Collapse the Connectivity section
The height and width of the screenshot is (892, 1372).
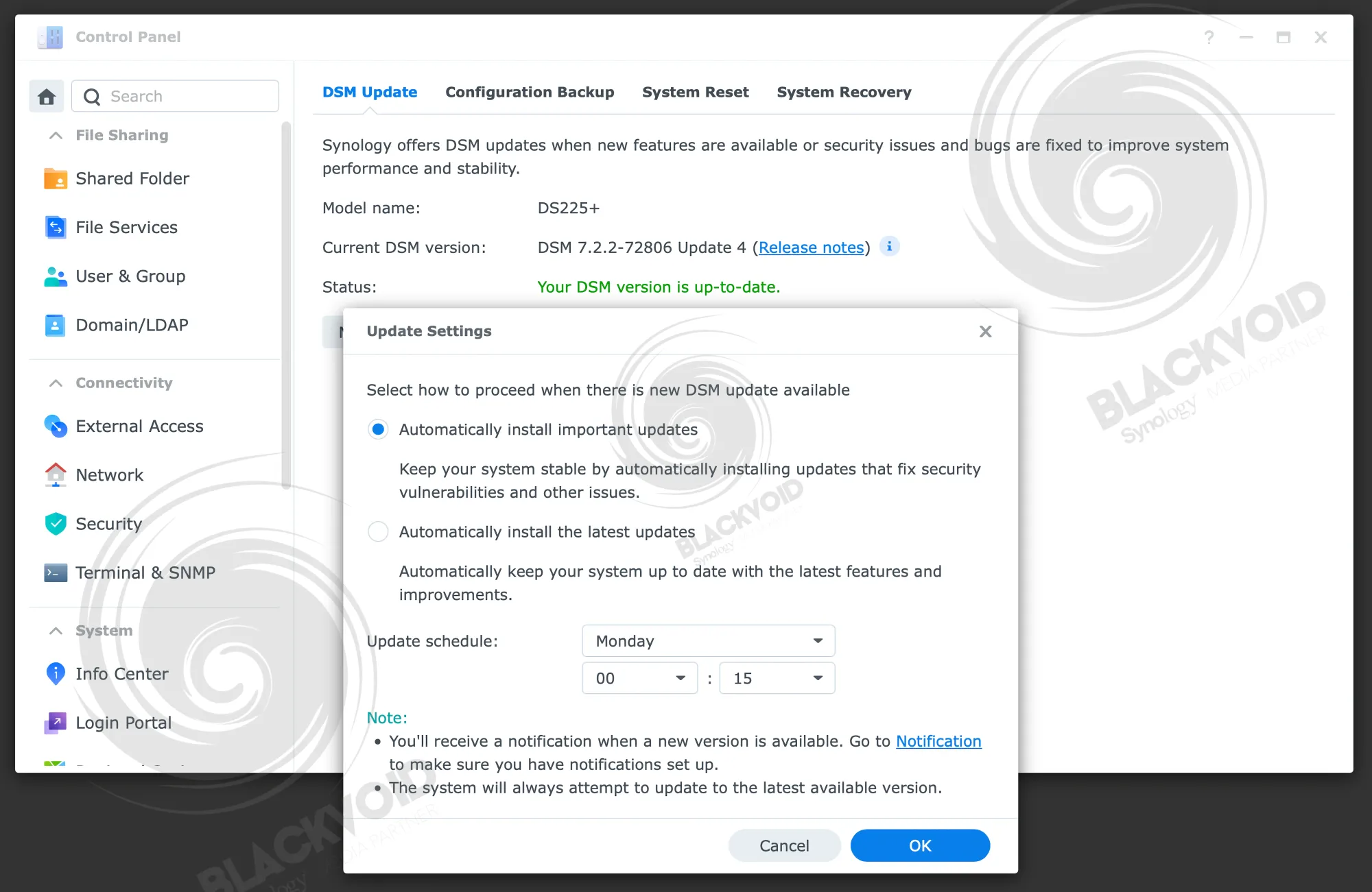56,383
